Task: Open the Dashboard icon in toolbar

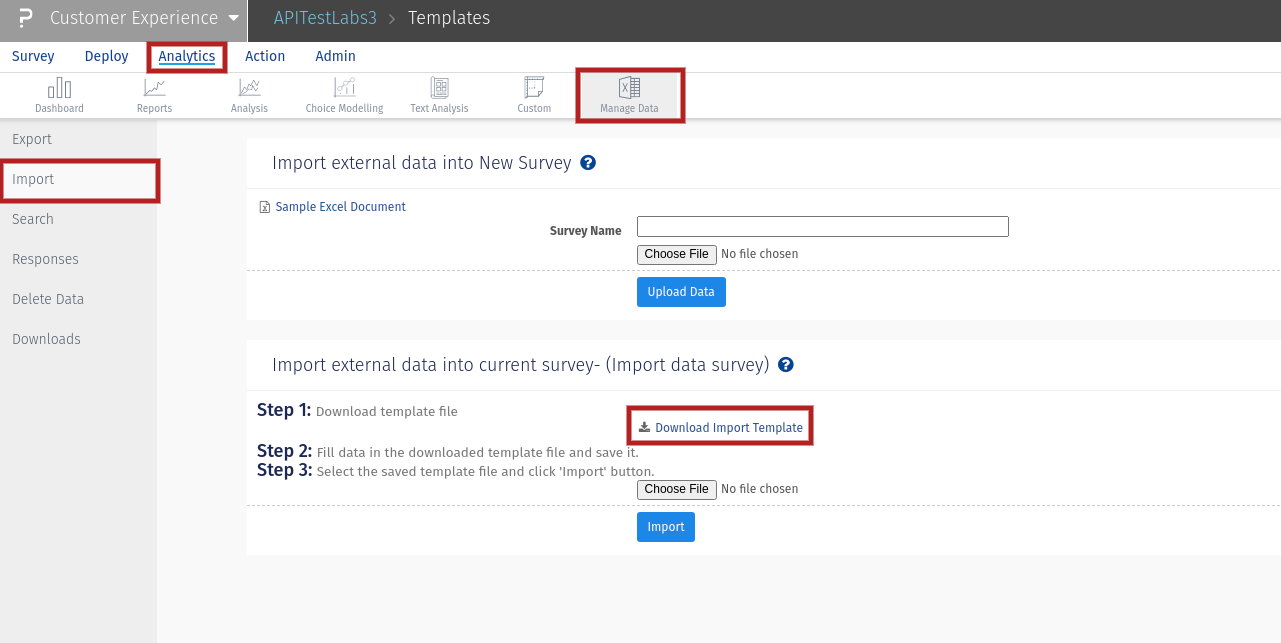Action: point(59,89)
